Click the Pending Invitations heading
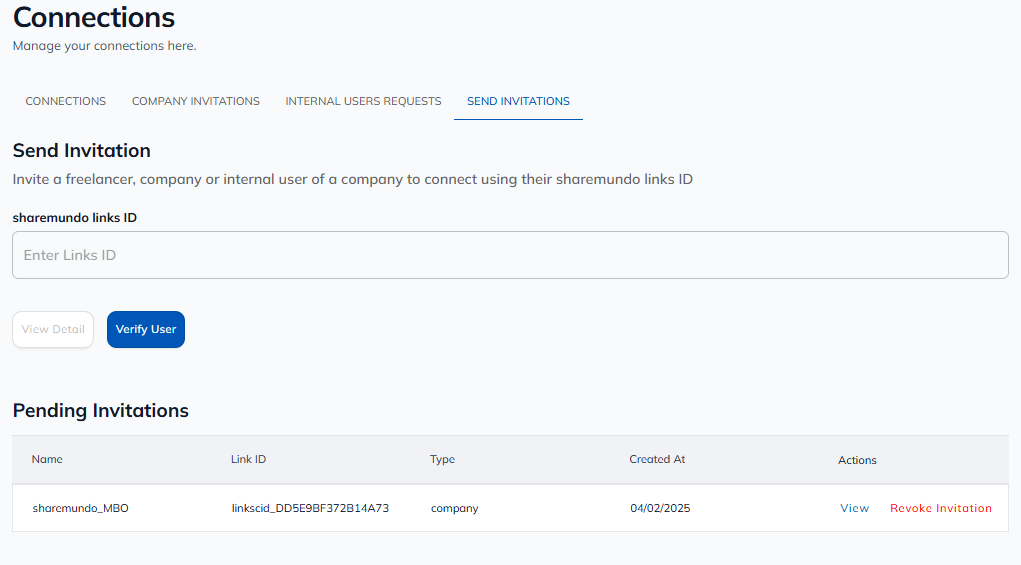1021x565 pixels. click(x=100, y=410)
